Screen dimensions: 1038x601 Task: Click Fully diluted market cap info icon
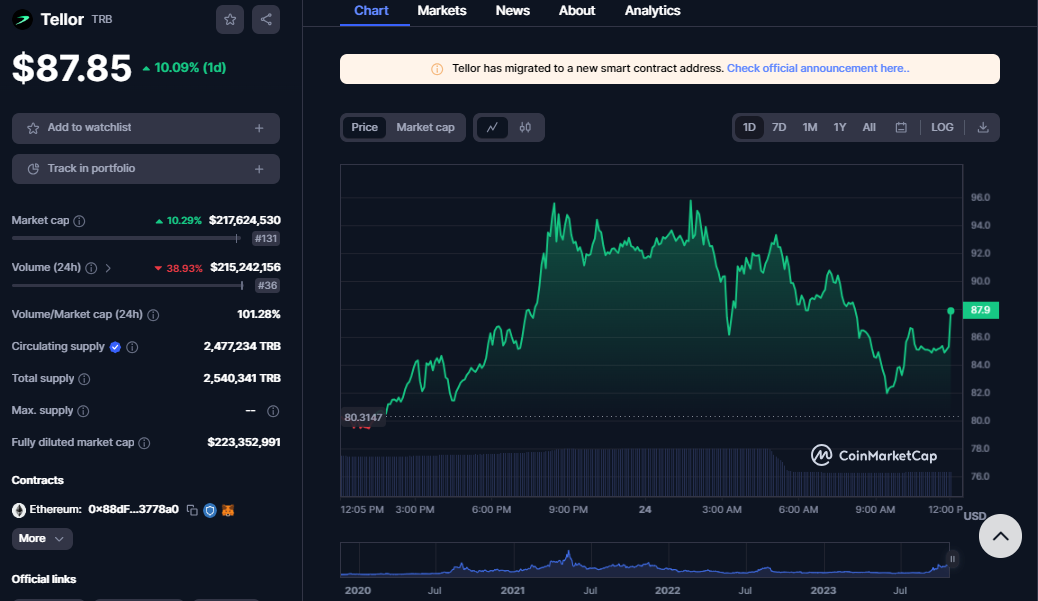click(144, 443)
